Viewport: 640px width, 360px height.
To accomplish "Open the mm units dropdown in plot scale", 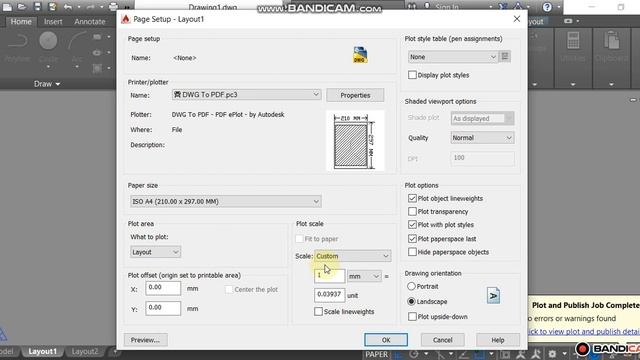I will [364, 276].
